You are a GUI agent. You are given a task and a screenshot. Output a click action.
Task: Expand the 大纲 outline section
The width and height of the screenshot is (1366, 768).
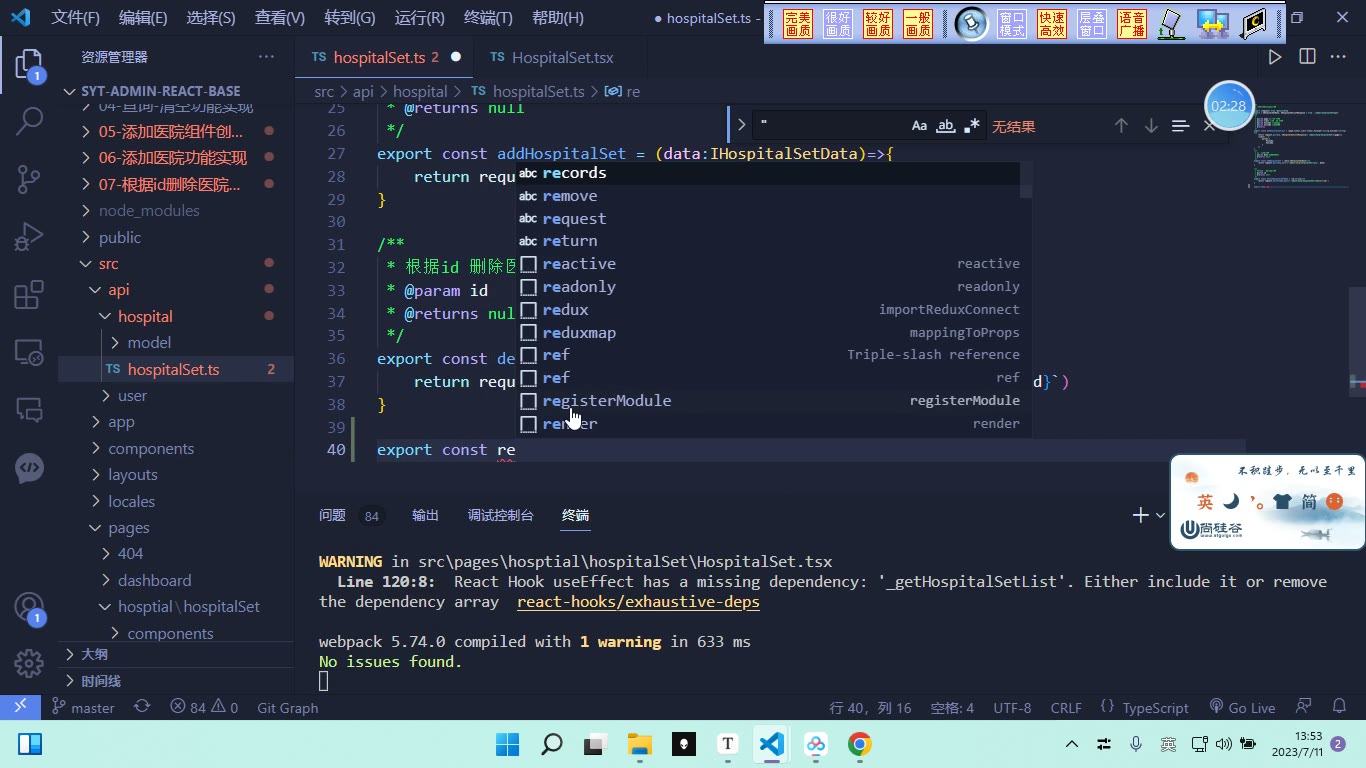94,654
